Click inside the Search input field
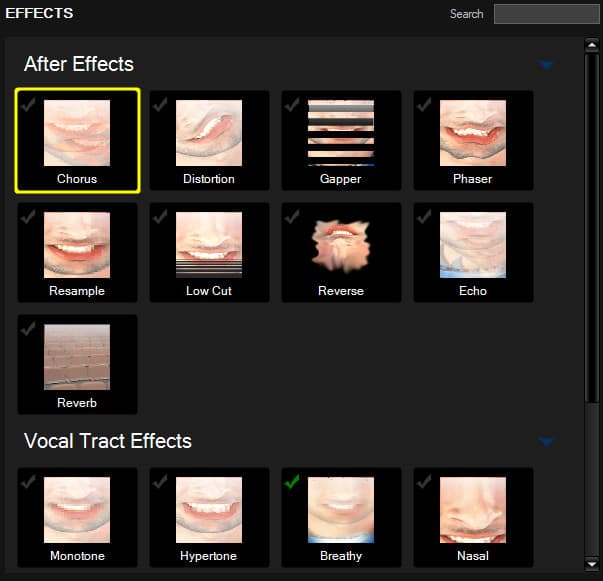 click(x=545, y=14)
